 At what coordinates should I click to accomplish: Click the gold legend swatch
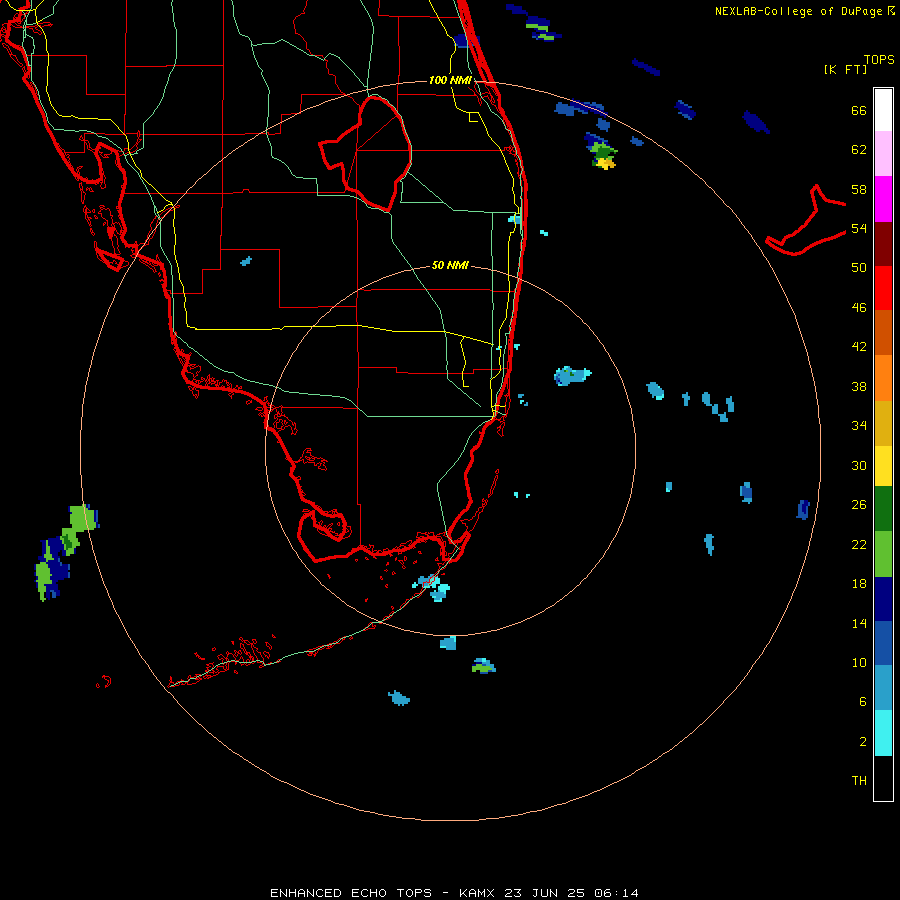coord(883,422)
